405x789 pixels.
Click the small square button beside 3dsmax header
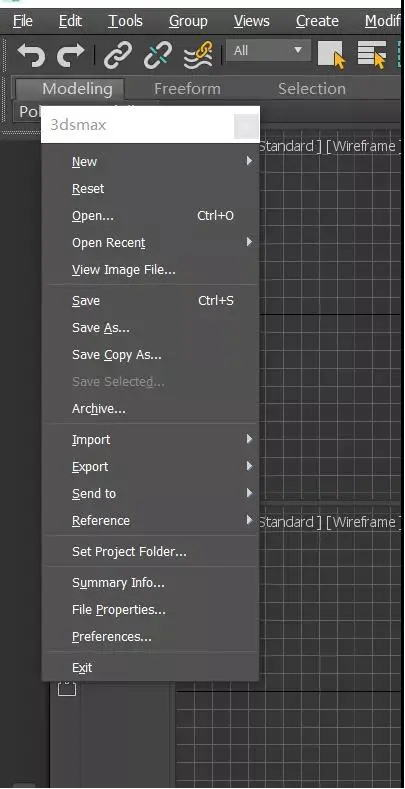pyautogui.click(x=247, y=126)
